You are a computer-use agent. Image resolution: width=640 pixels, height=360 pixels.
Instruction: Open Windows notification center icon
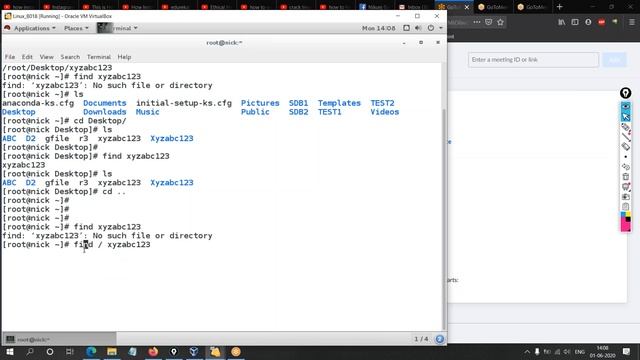click(627, 351)
